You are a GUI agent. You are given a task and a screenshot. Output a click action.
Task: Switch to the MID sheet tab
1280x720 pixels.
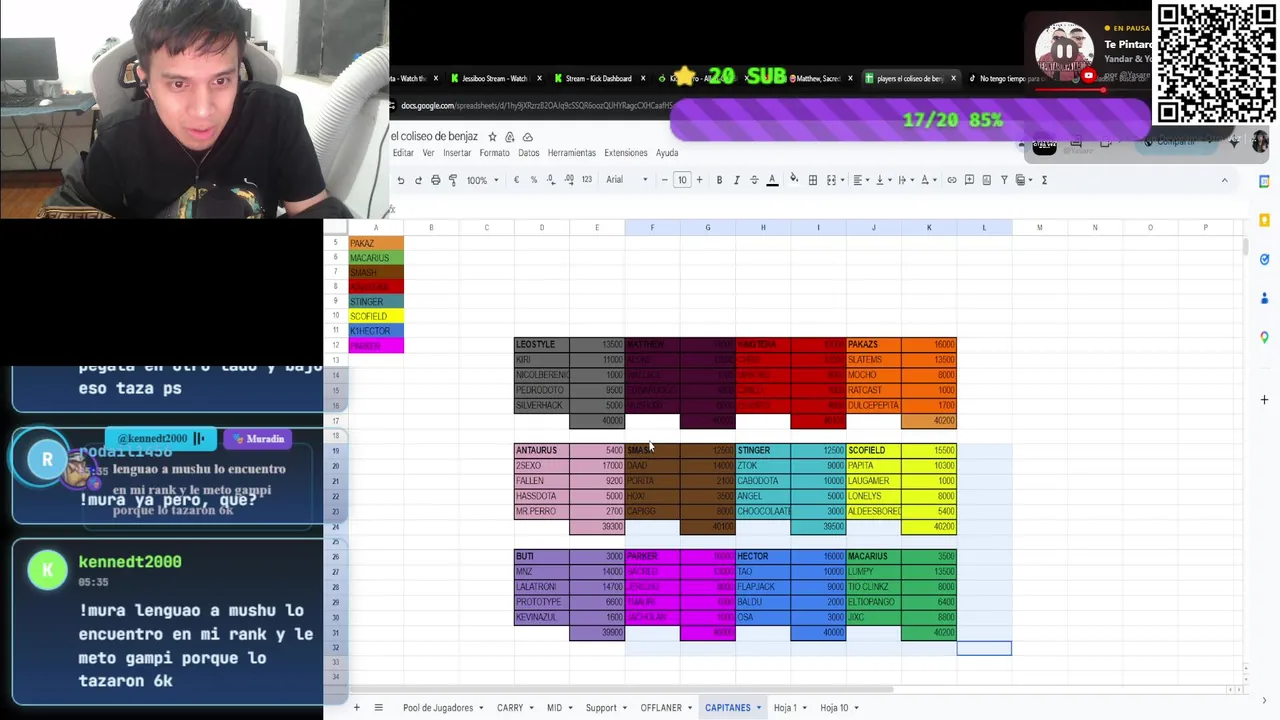tap(554, 708)
